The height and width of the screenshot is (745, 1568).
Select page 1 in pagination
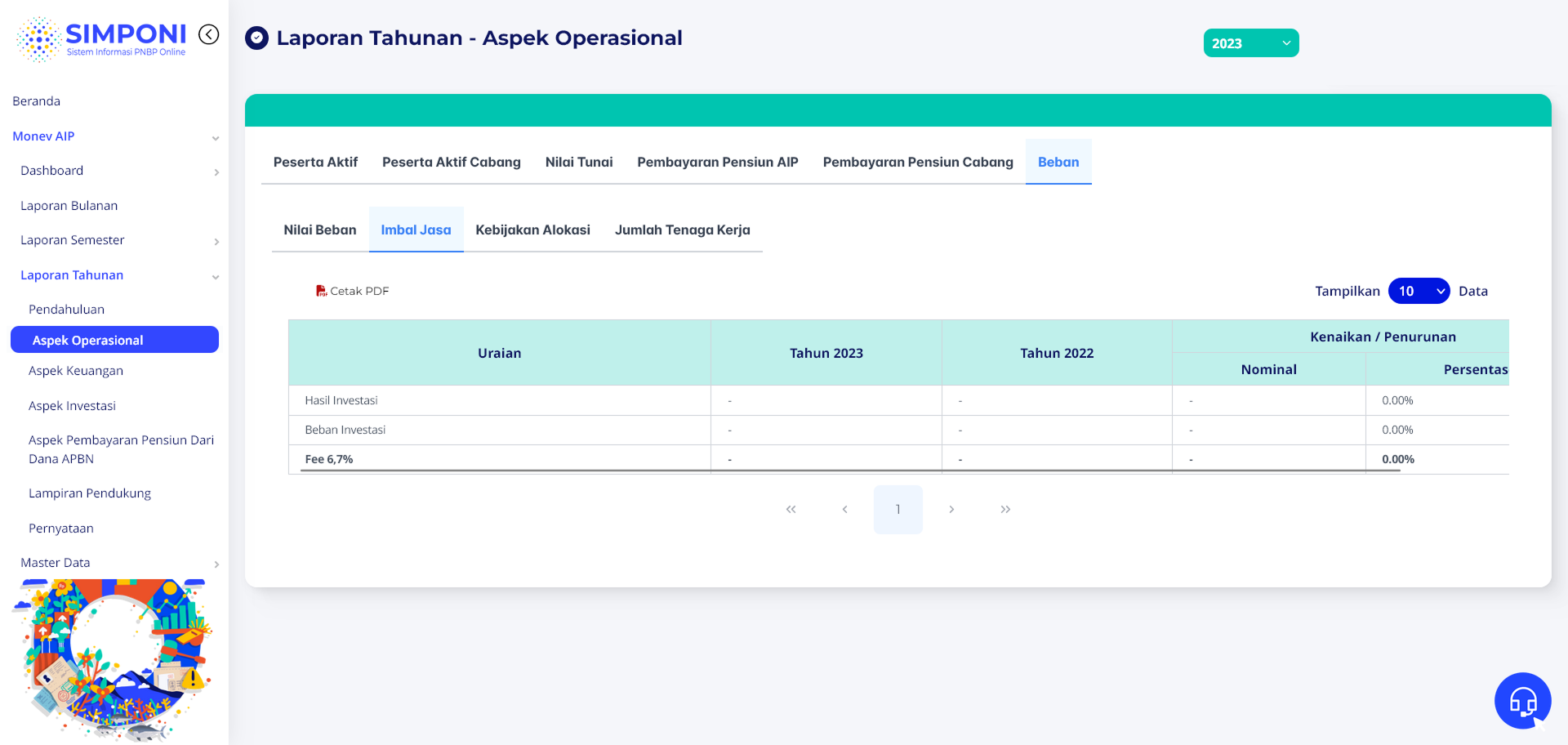tap(898, 510)
